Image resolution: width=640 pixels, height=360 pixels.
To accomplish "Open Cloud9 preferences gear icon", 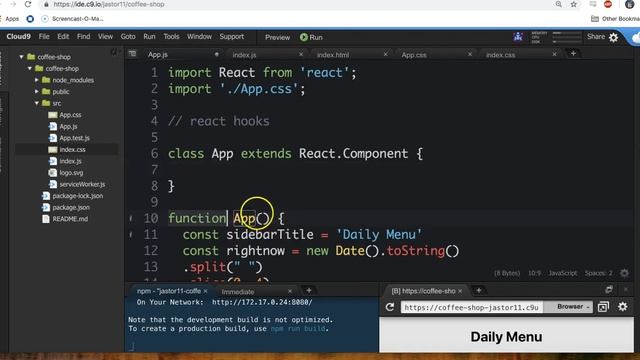I will 613,38.
